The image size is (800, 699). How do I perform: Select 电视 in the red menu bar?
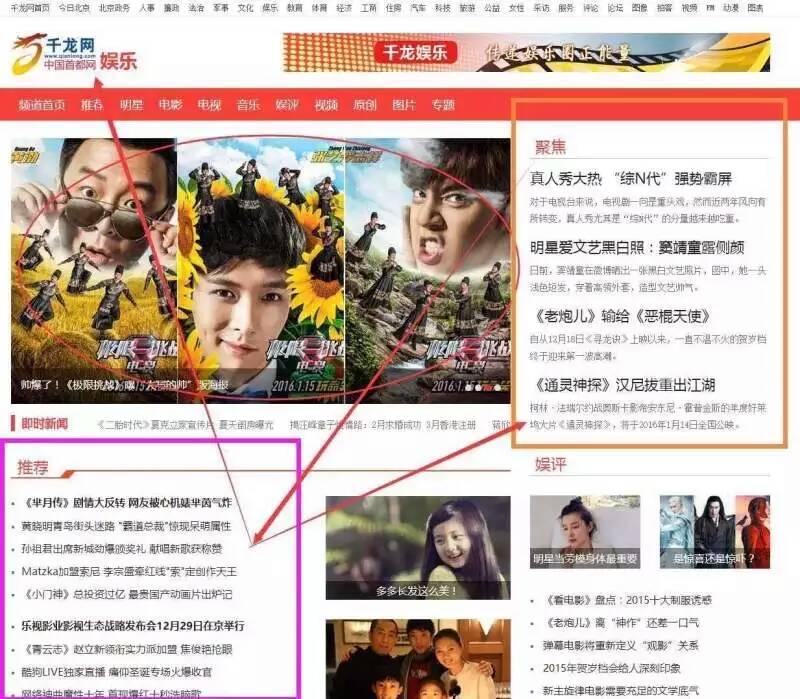209,105
